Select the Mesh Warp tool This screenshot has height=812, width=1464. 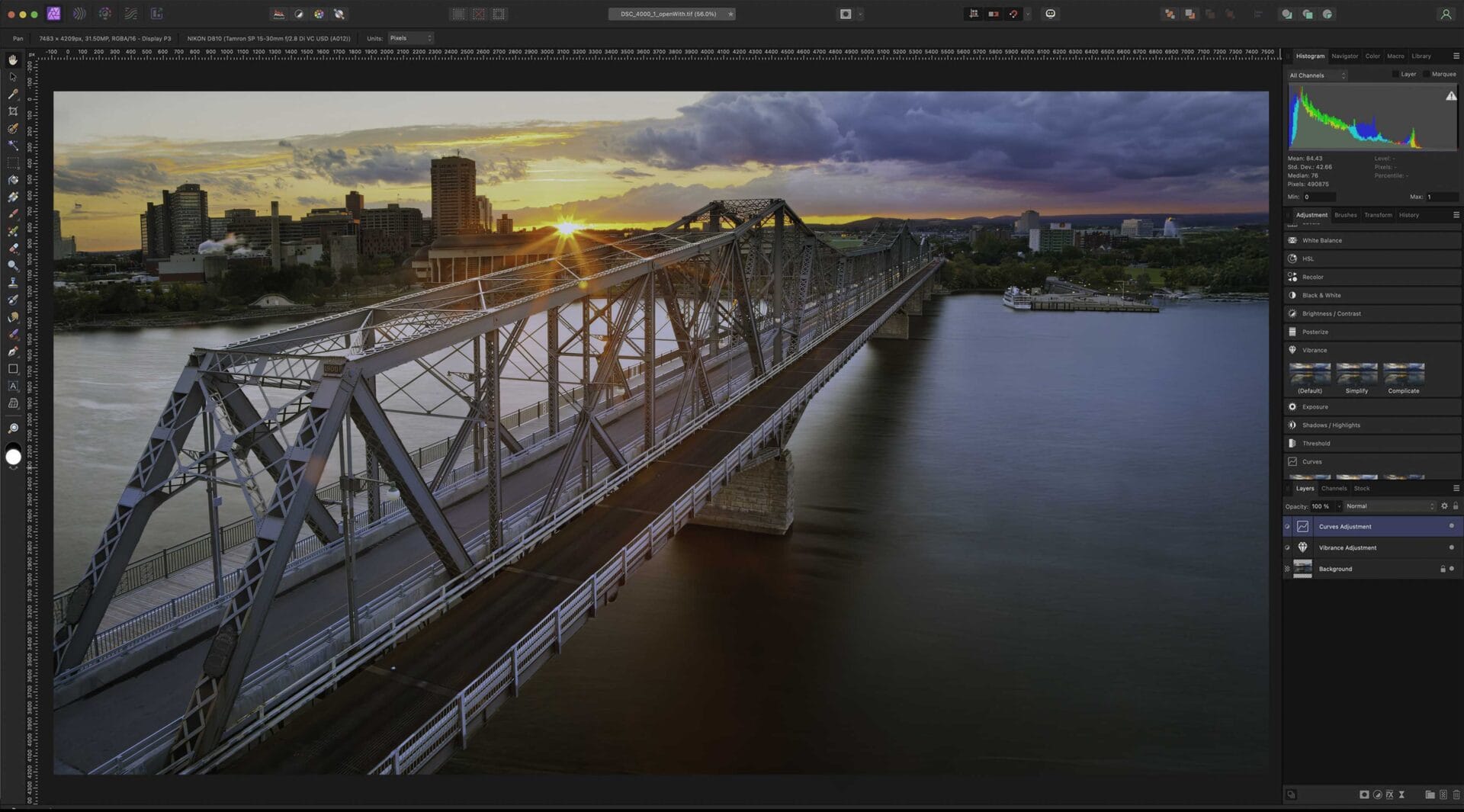(x=13, y=402)
